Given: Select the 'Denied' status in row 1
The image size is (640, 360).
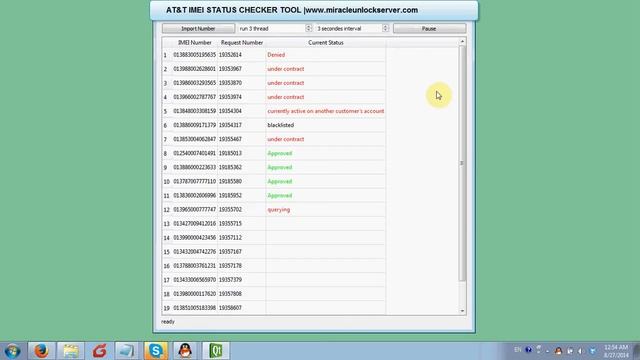Looking at the screenshot, I should [276, 55].
